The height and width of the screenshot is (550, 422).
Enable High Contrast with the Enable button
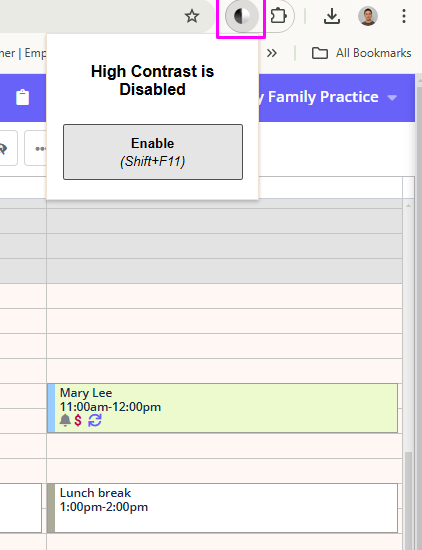click(153, 152)
